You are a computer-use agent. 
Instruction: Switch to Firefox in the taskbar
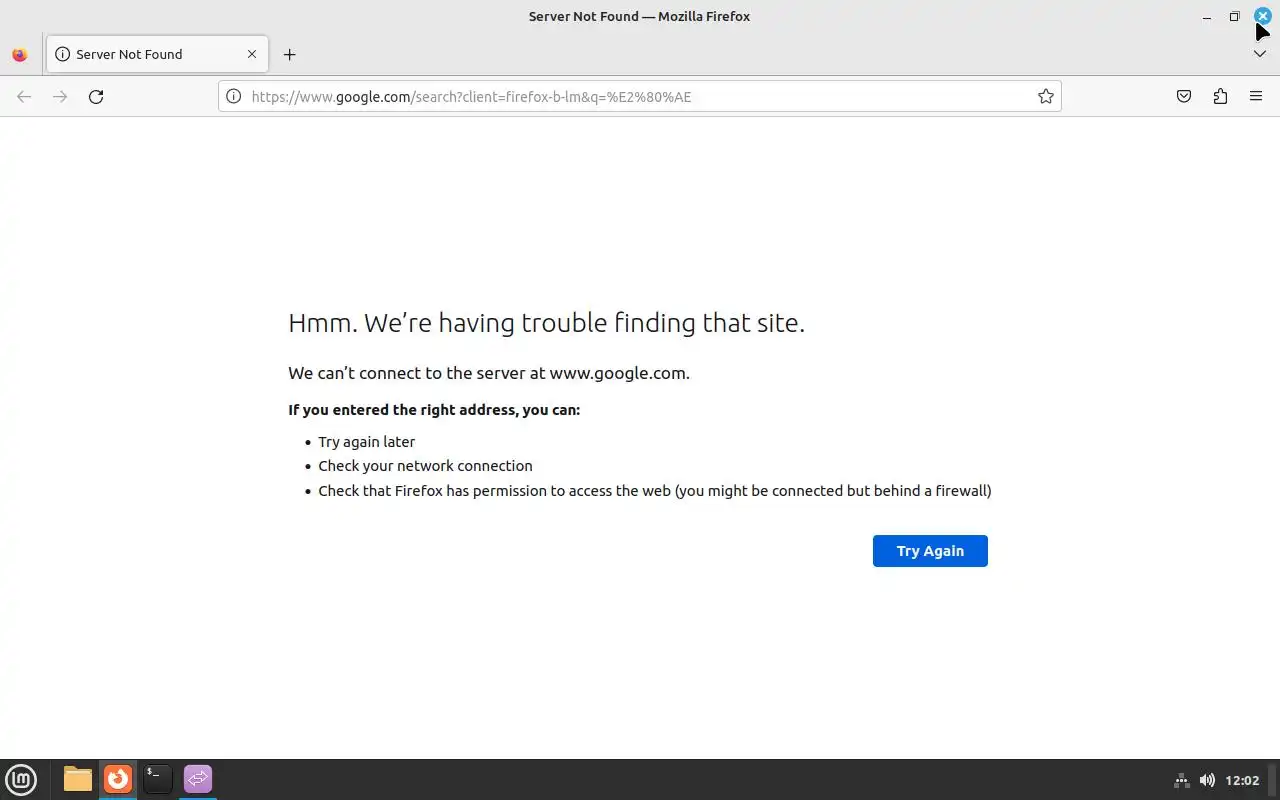pyautogui.click(x=118, y=779)
